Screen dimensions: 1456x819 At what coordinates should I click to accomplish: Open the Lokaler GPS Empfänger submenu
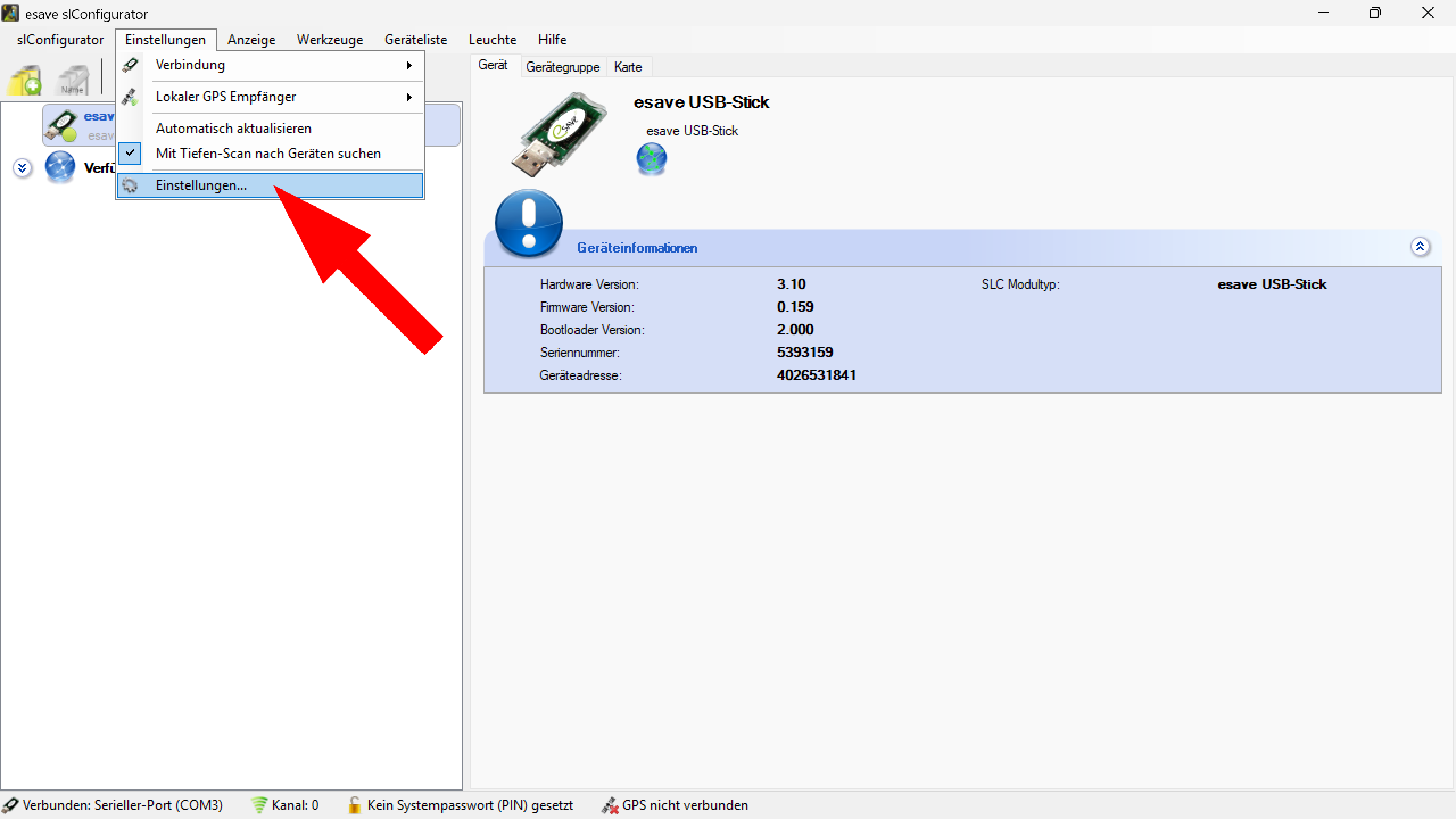click(271, 97)
